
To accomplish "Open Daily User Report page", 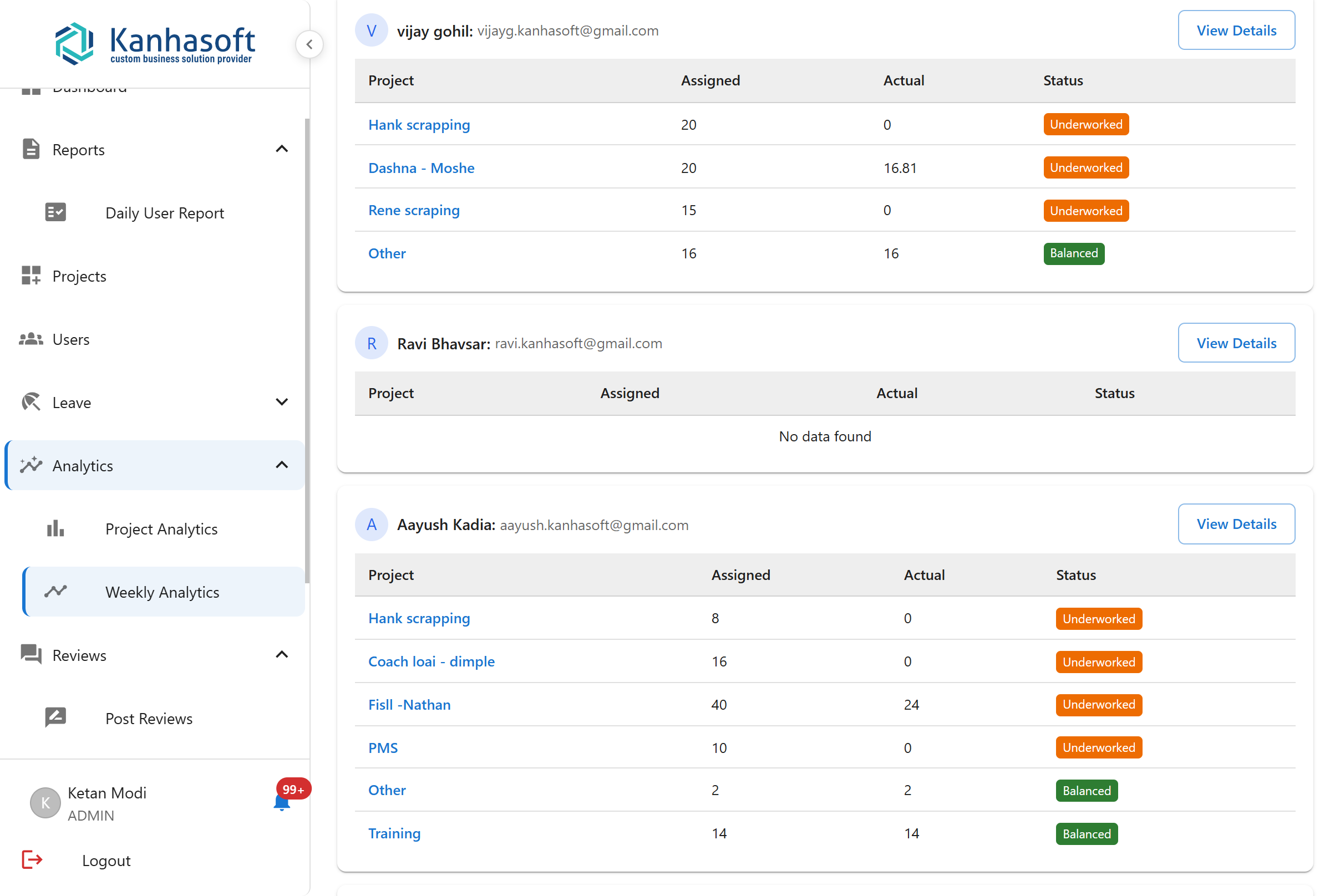I will pyautogui.click(x=163, y=212).
